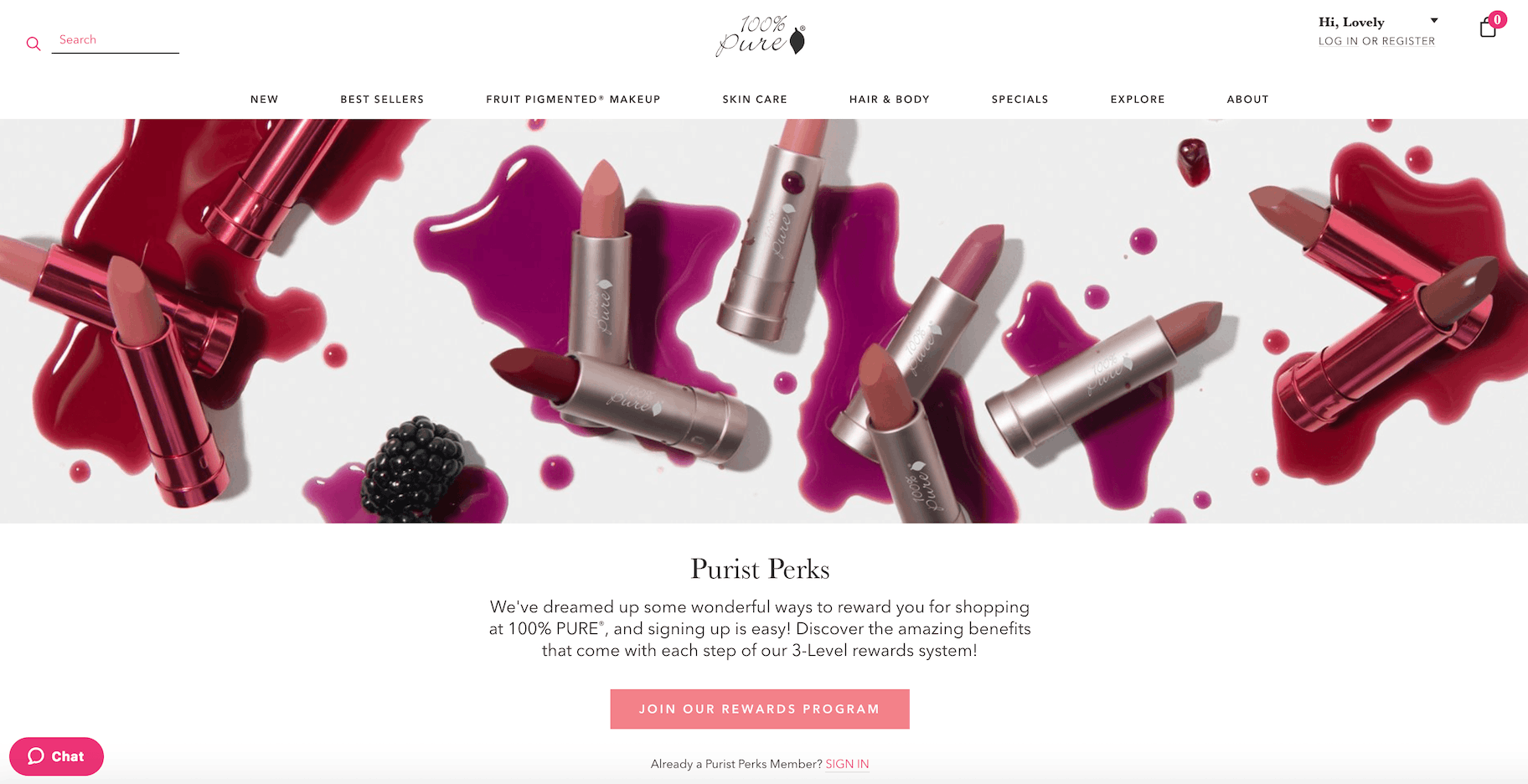Click the cart item count badge
This screenshot has height=784, width=1528.
pyautogui.click(x=1497, y=19)
